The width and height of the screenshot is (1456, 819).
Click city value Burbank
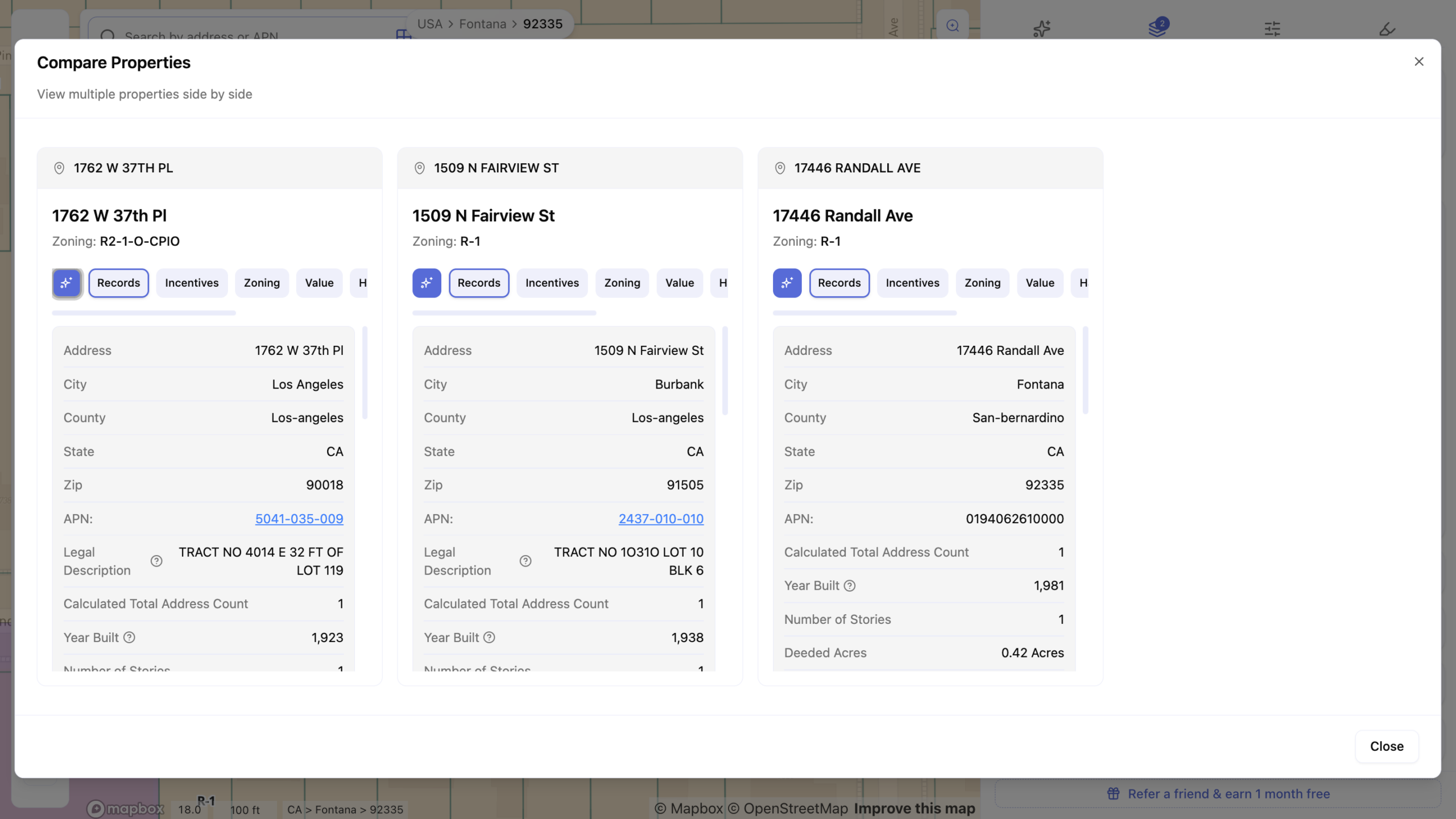(x=679, y=384)
